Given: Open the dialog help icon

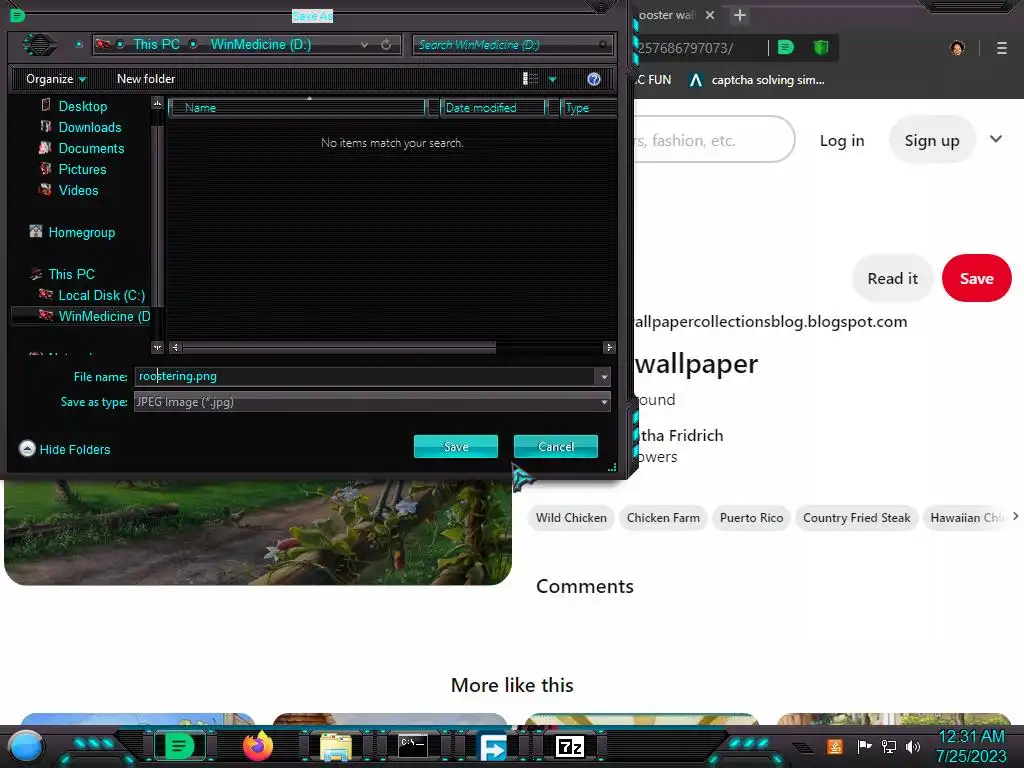Looking at the screenshot, I should click(x=594, y=79).
